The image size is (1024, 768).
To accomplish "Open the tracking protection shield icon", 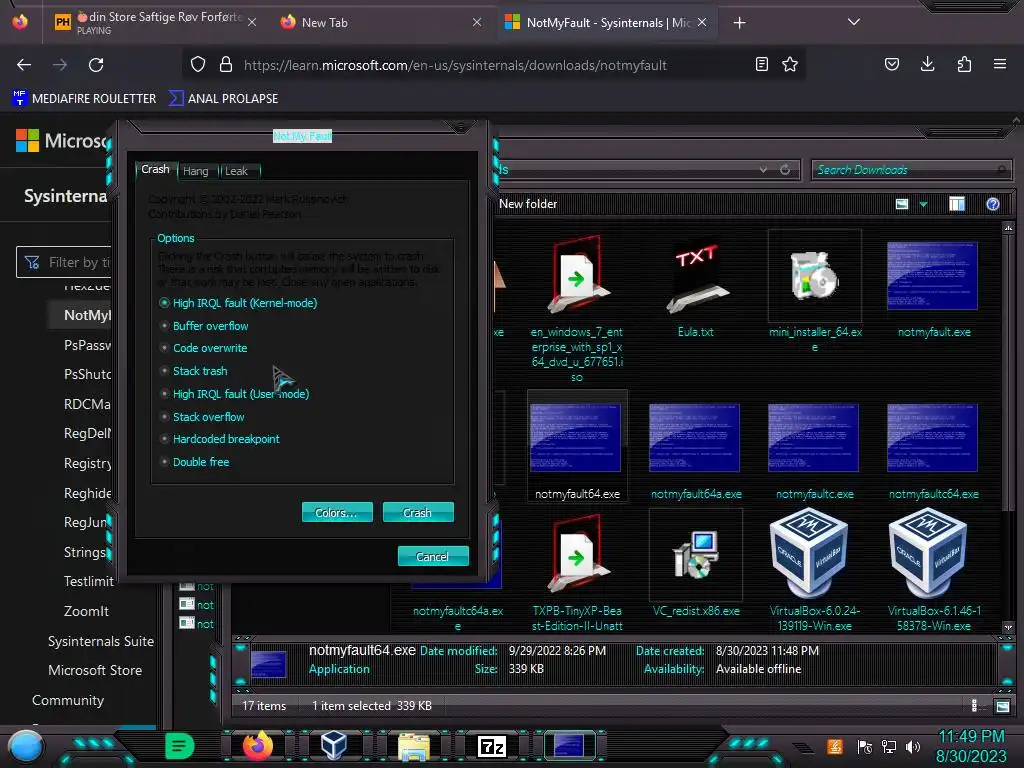I will (x=198, y=65).
